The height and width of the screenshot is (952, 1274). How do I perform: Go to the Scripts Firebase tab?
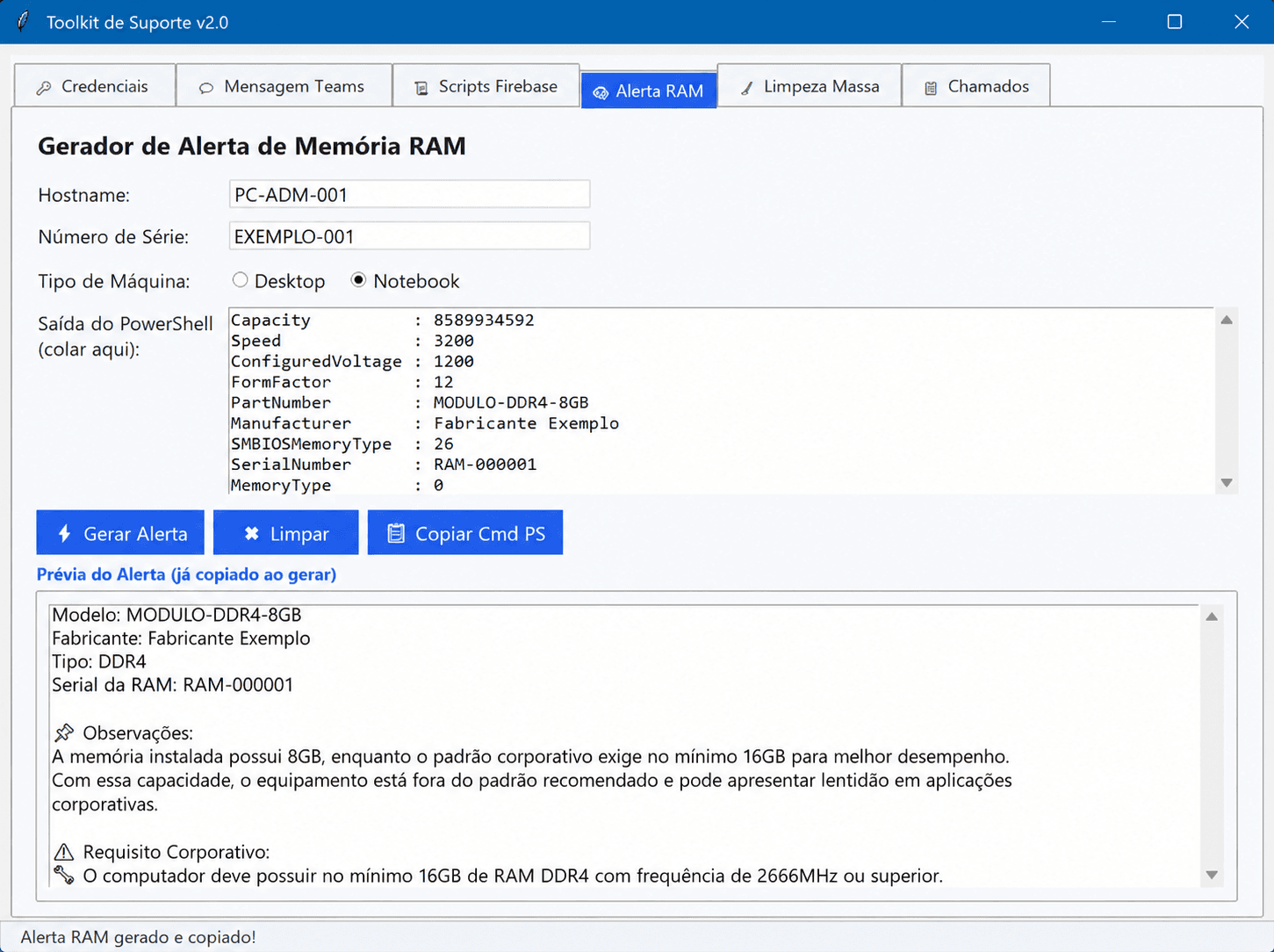(486, 86)
